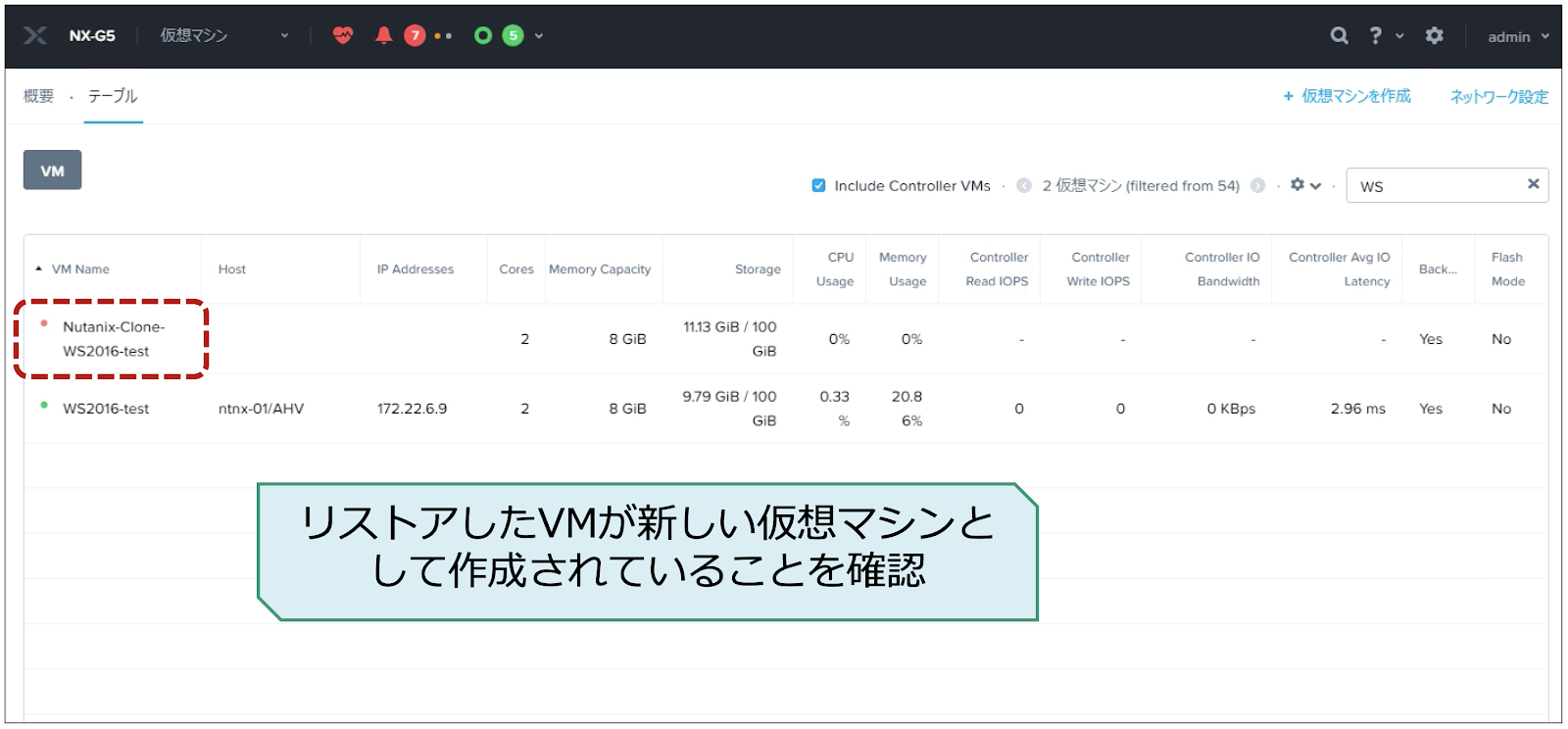Open the table settings gear icon
Viewport: 1568px width, 729px height.
(x=1298, y=184)
